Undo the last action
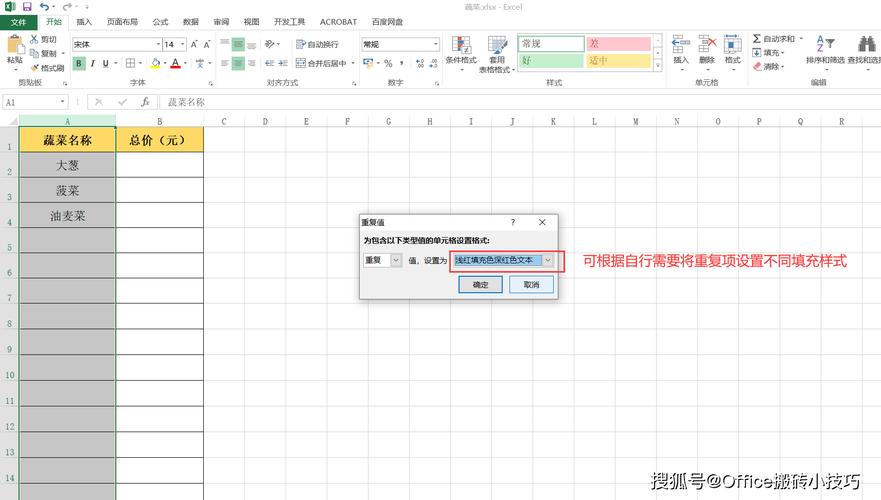This screenshot has width=881, height=500. [44, 7]
